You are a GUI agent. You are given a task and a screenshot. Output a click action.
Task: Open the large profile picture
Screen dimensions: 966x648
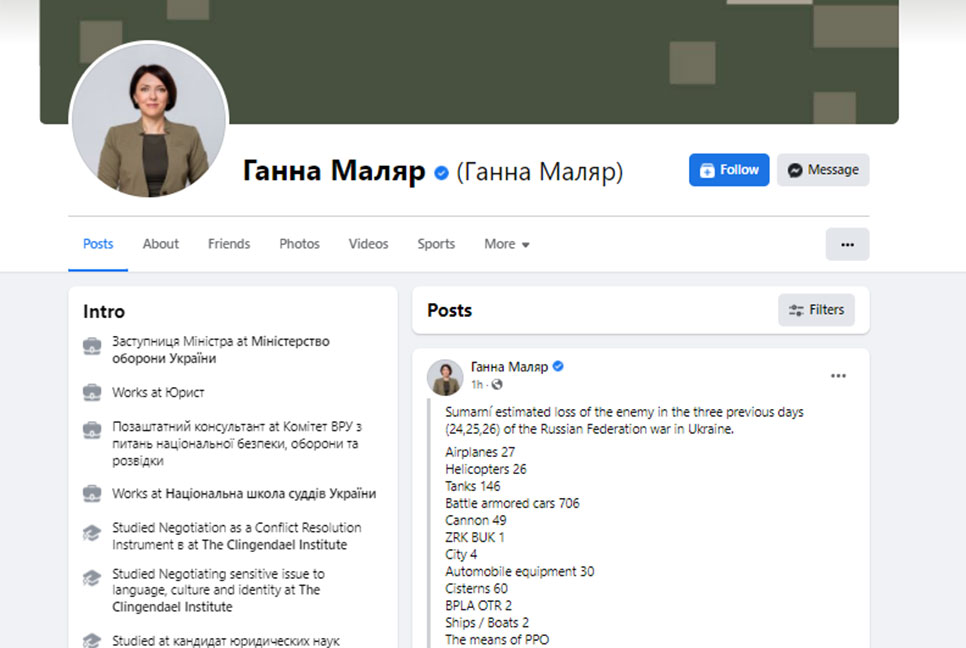149,120
